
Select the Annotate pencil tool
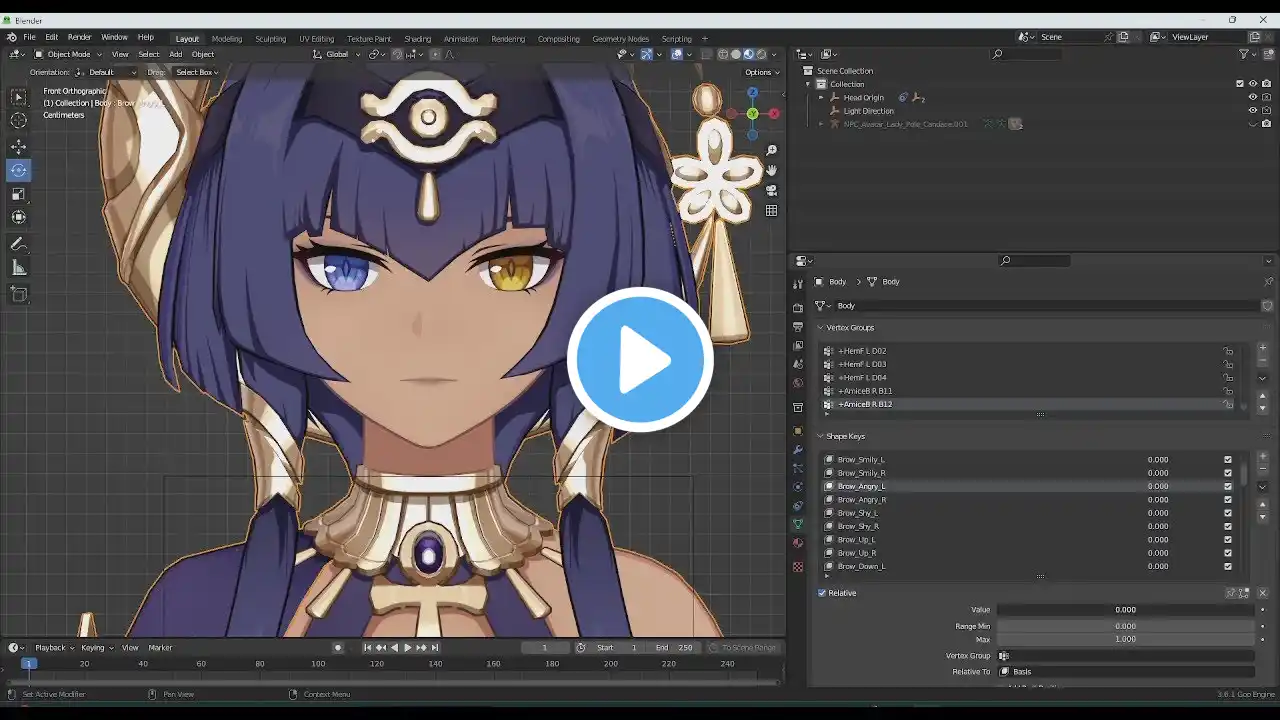[x=19, y=244]
